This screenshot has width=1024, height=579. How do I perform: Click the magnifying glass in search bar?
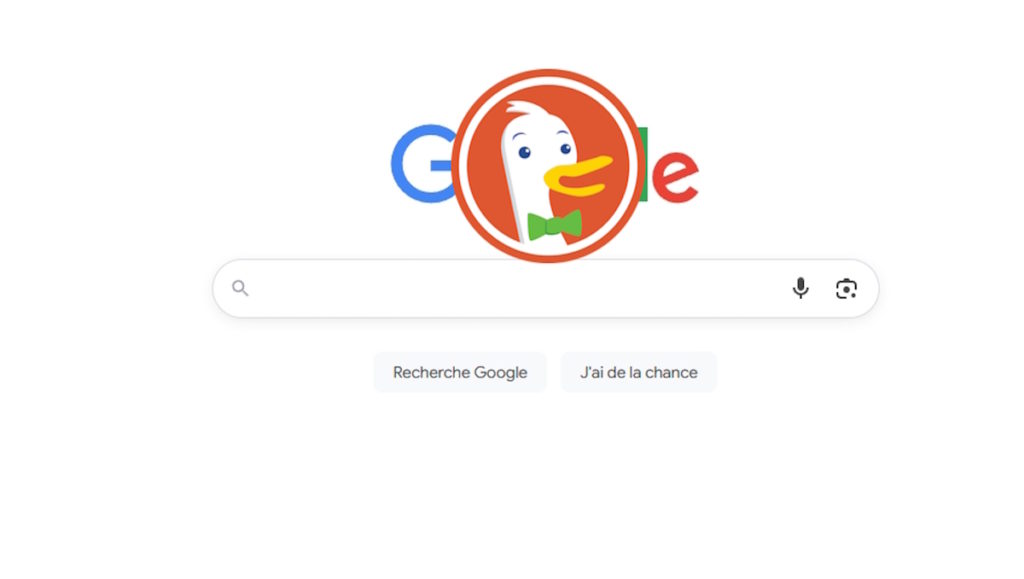(240, 288)
